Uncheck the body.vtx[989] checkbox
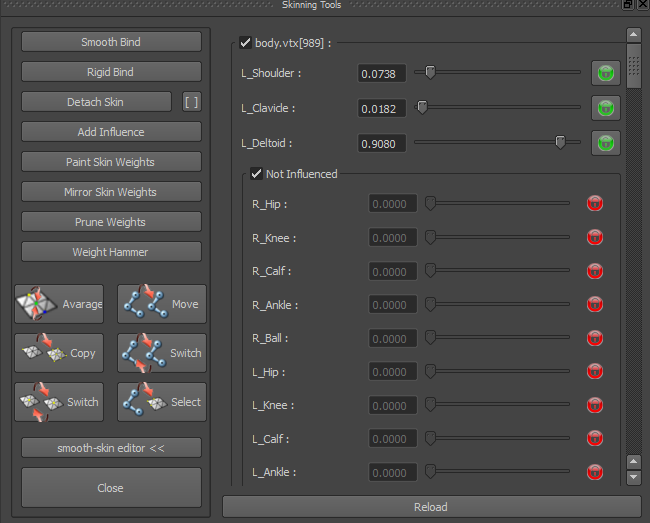650x523 pixels. pyautogui.click(x=245, y=42)
